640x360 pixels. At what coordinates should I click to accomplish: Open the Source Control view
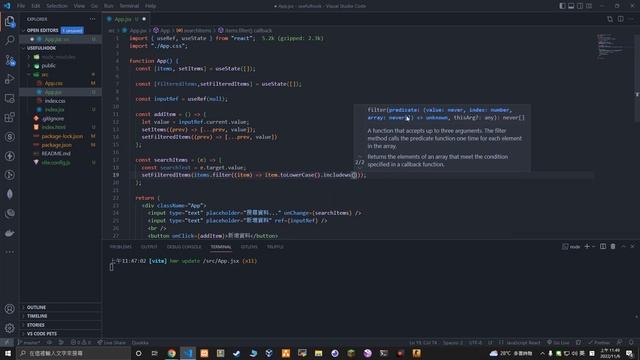tap(9, 60)
